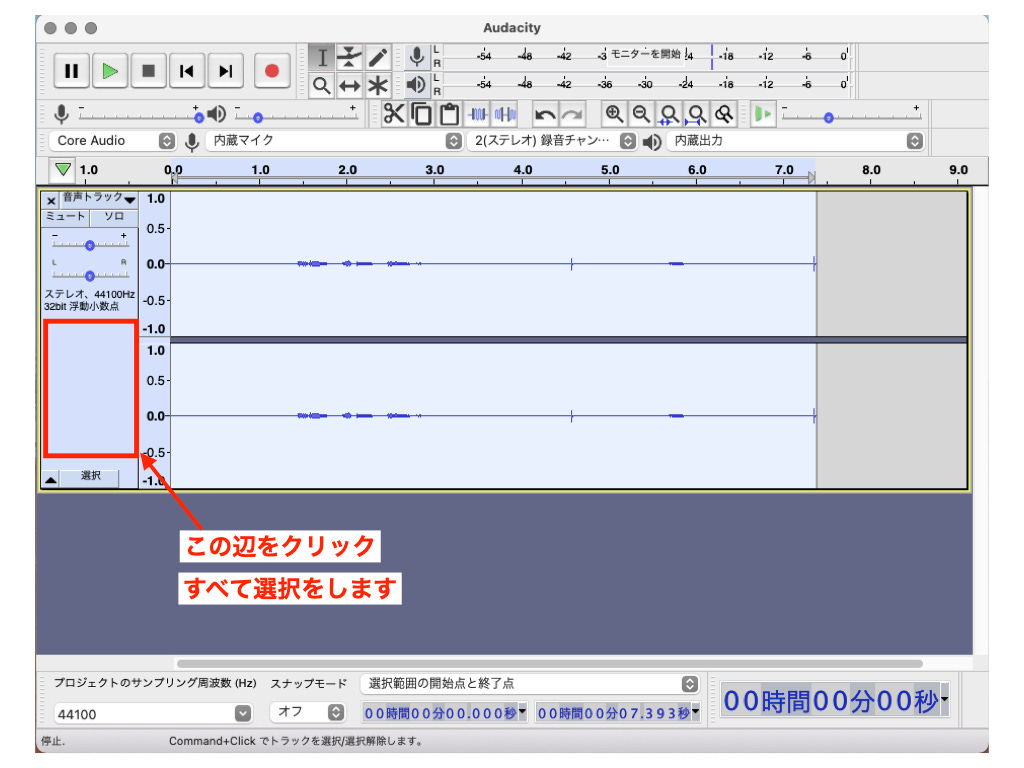Open the 内蔵出力 playback device dropdown
This screenshot has width=1024, height=768.
click(x=795, y=140)
